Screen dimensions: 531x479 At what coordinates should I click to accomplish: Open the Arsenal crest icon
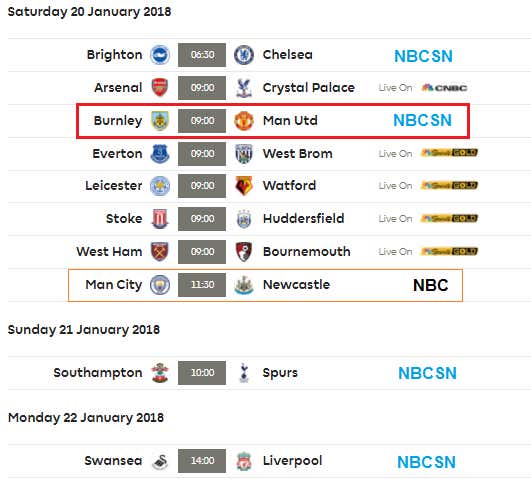pos(160,87)
